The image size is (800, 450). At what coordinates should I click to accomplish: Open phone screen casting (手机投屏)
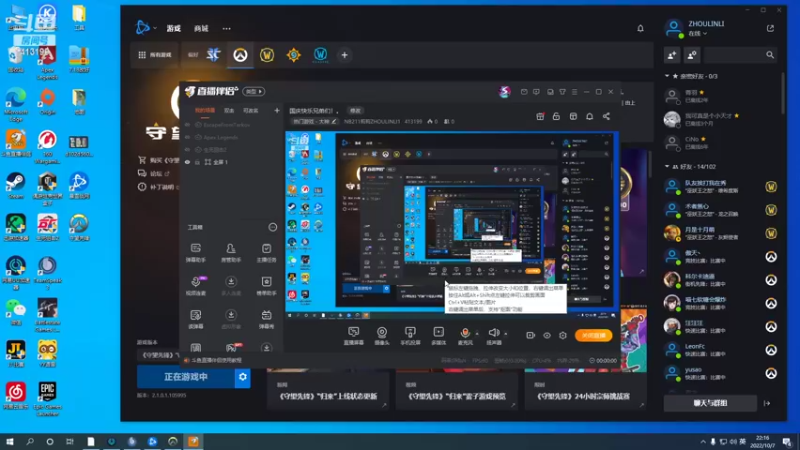[x=410, y=336]
